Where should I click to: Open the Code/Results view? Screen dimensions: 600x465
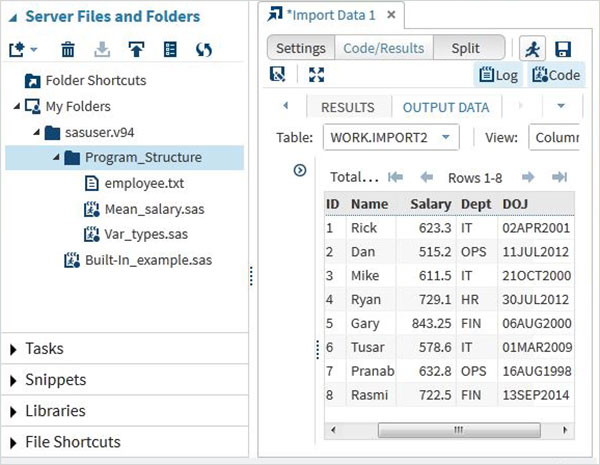click(x=384, y=48)
